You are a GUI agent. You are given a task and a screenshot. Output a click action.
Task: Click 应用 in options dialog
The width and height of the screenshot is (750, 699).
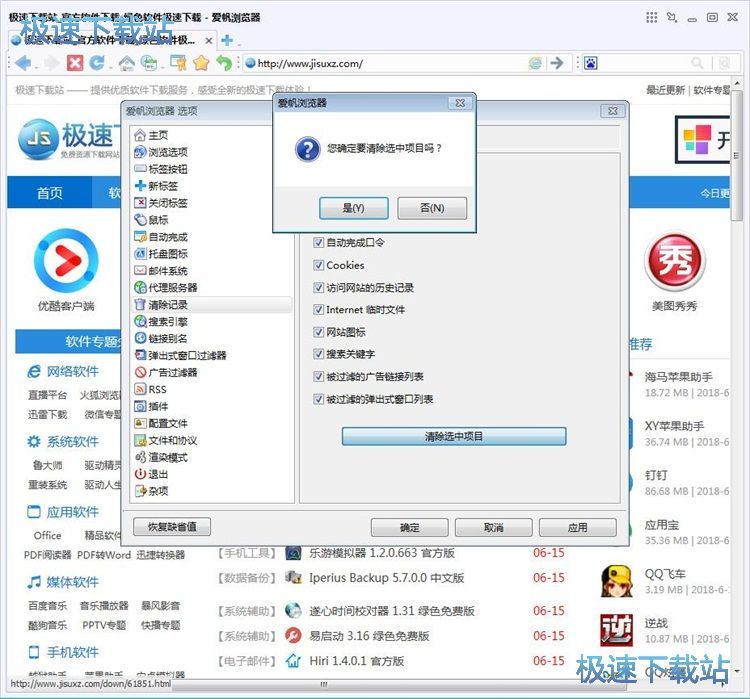(577, 527)
